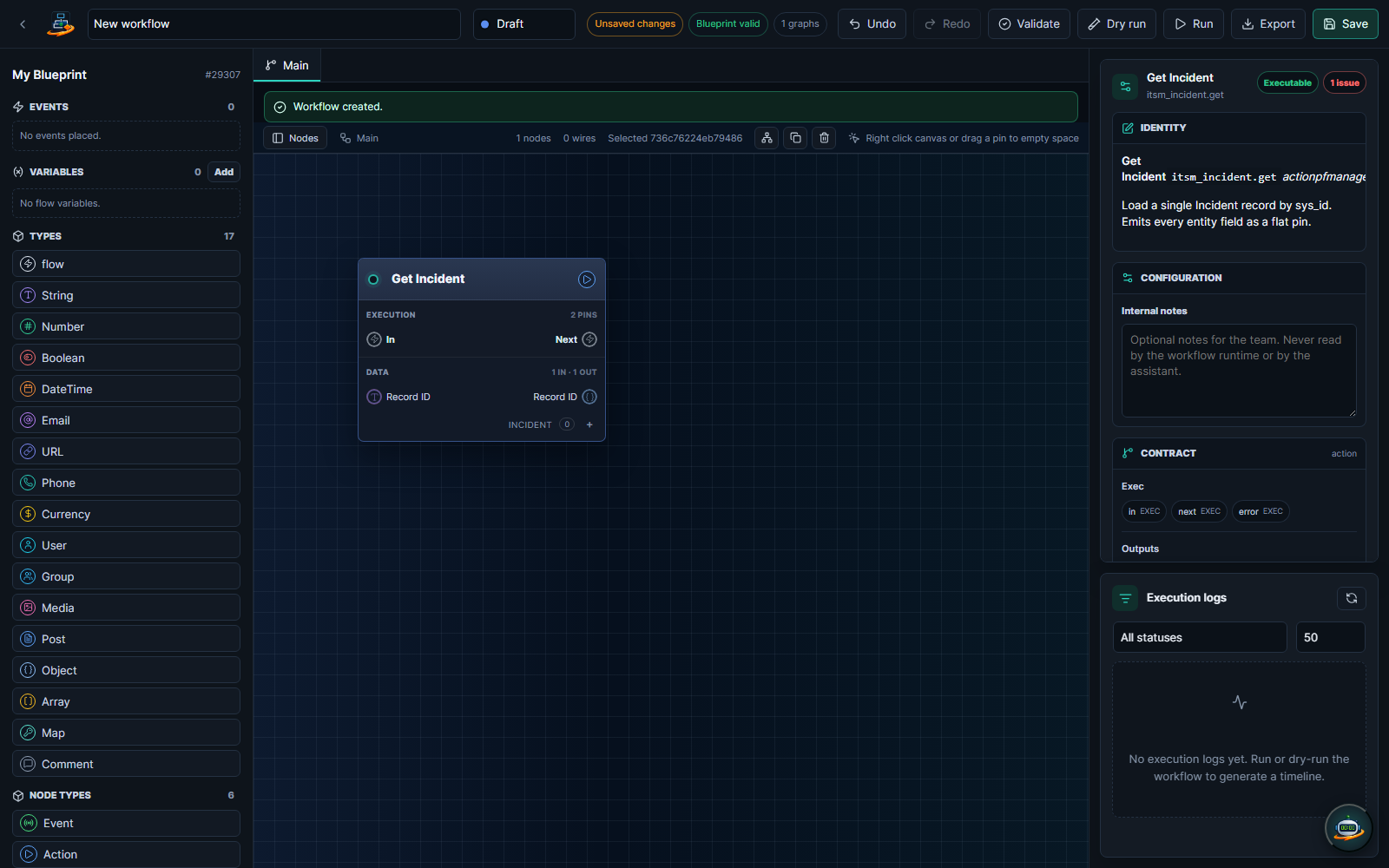1389x868 pixels.
Task: Click the Redo button
Action: [947, 24]
